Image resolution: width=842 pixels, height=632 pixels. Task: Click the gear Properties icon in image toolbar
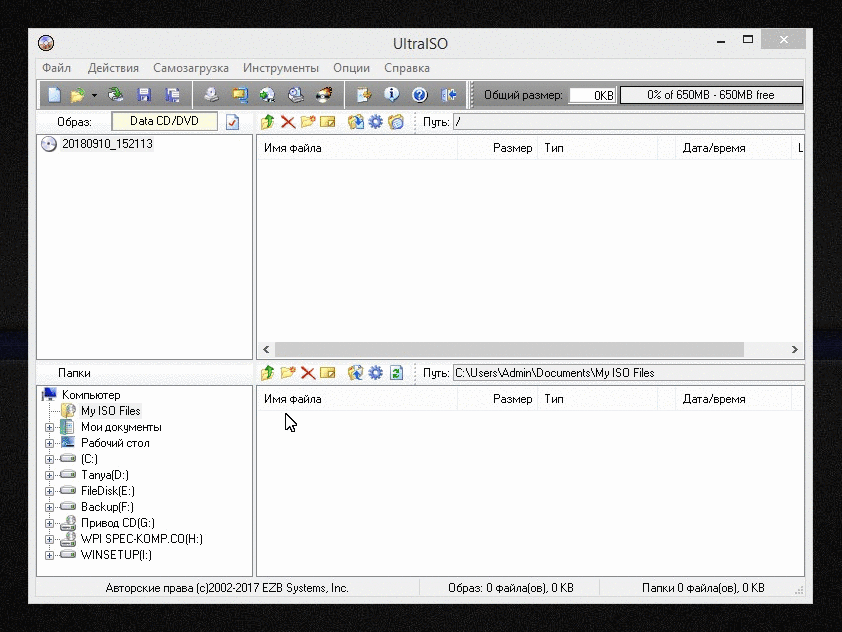click(x=375, y=122)
